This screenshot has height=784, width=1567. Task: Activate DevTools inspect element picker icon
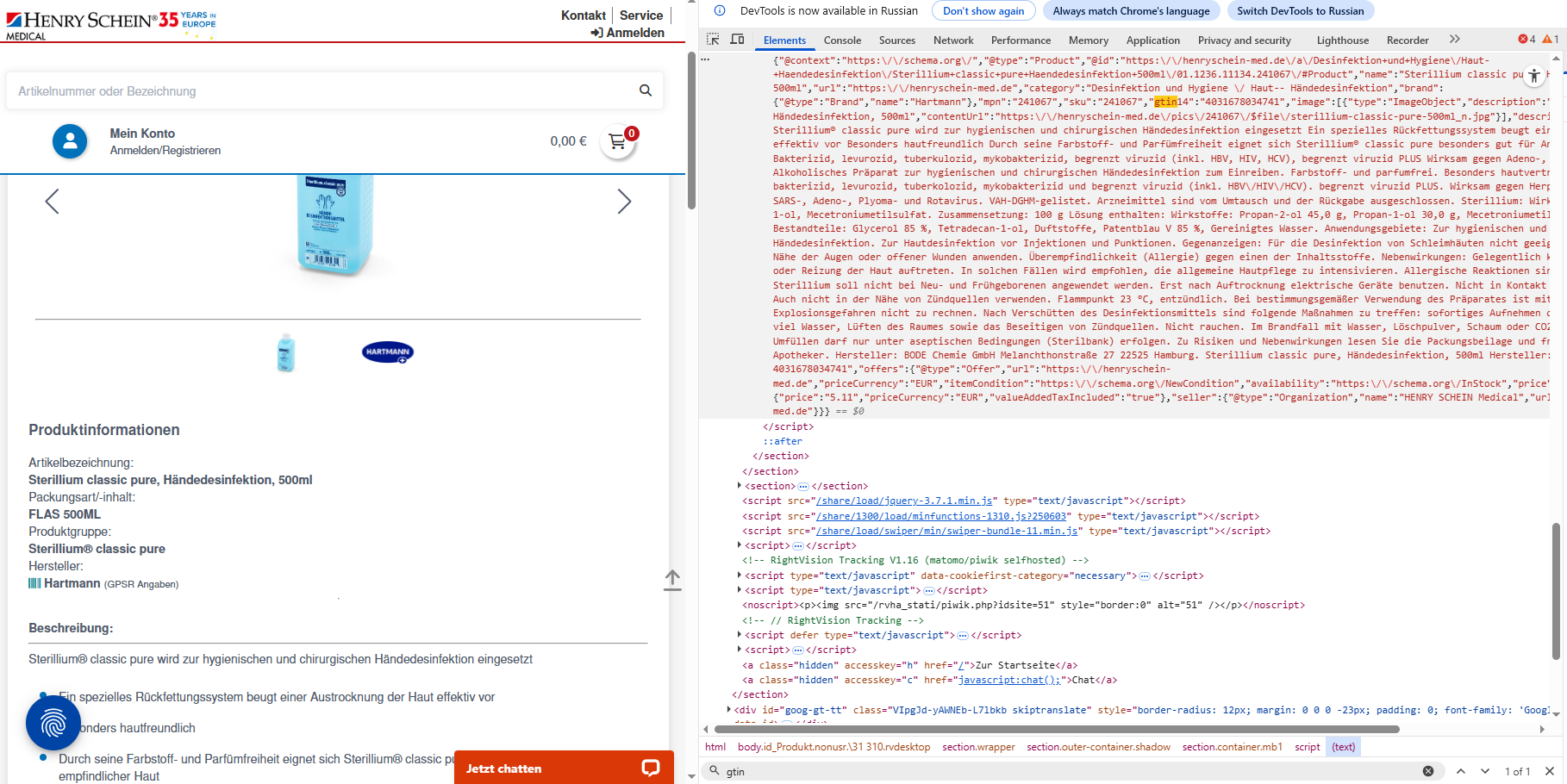[713, 40]
